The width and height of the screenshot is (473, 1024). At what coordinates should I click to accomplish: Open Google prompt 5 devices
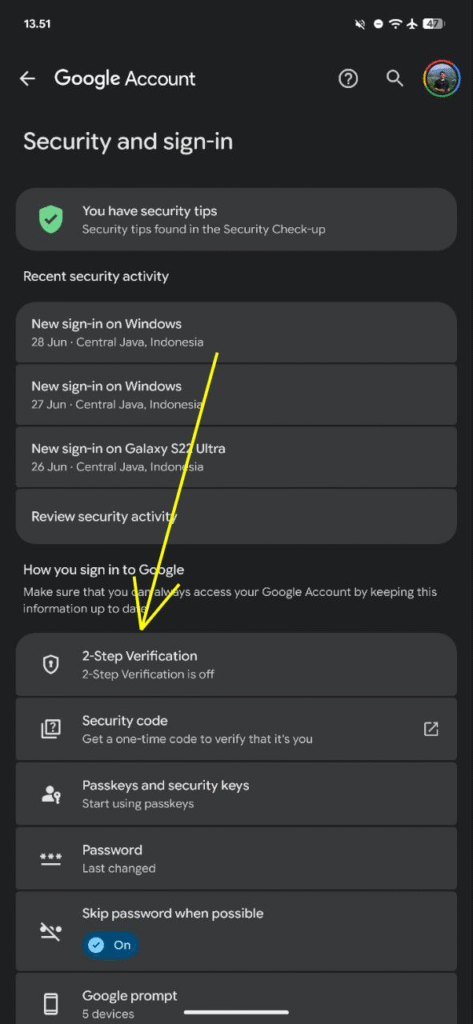coord(236,999)
